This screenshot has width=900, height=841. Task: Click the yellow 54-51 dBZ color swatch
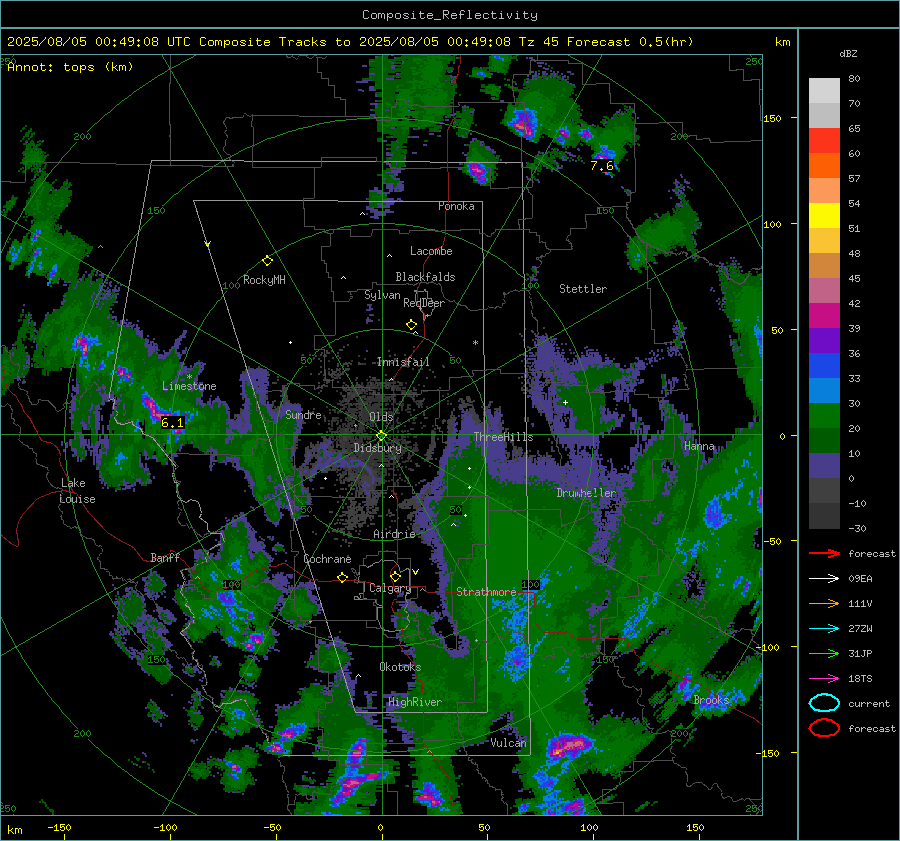(x=824, y=216)
